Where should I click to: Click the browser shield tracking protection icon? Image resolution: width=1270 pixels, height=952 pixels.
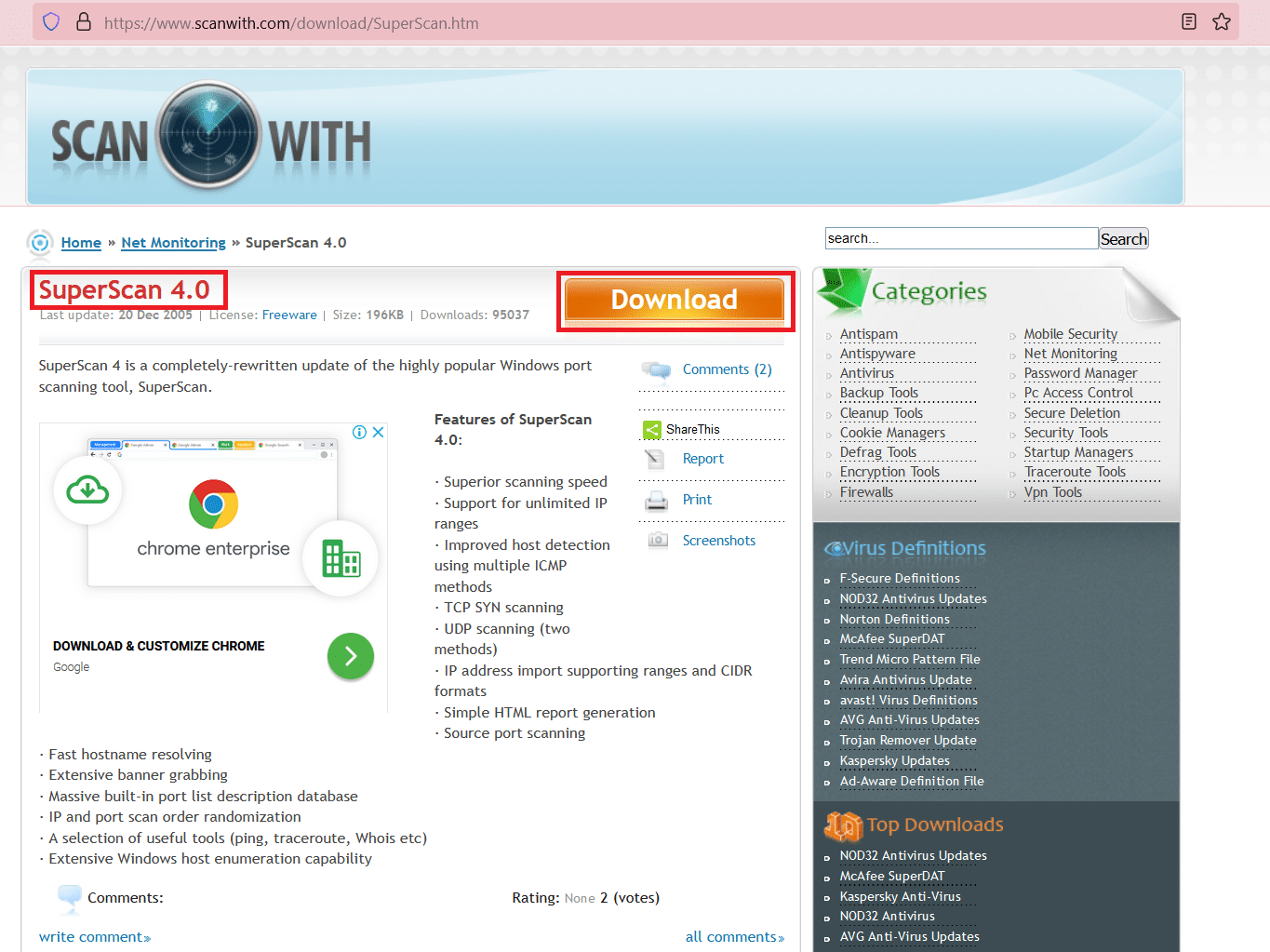51,21
